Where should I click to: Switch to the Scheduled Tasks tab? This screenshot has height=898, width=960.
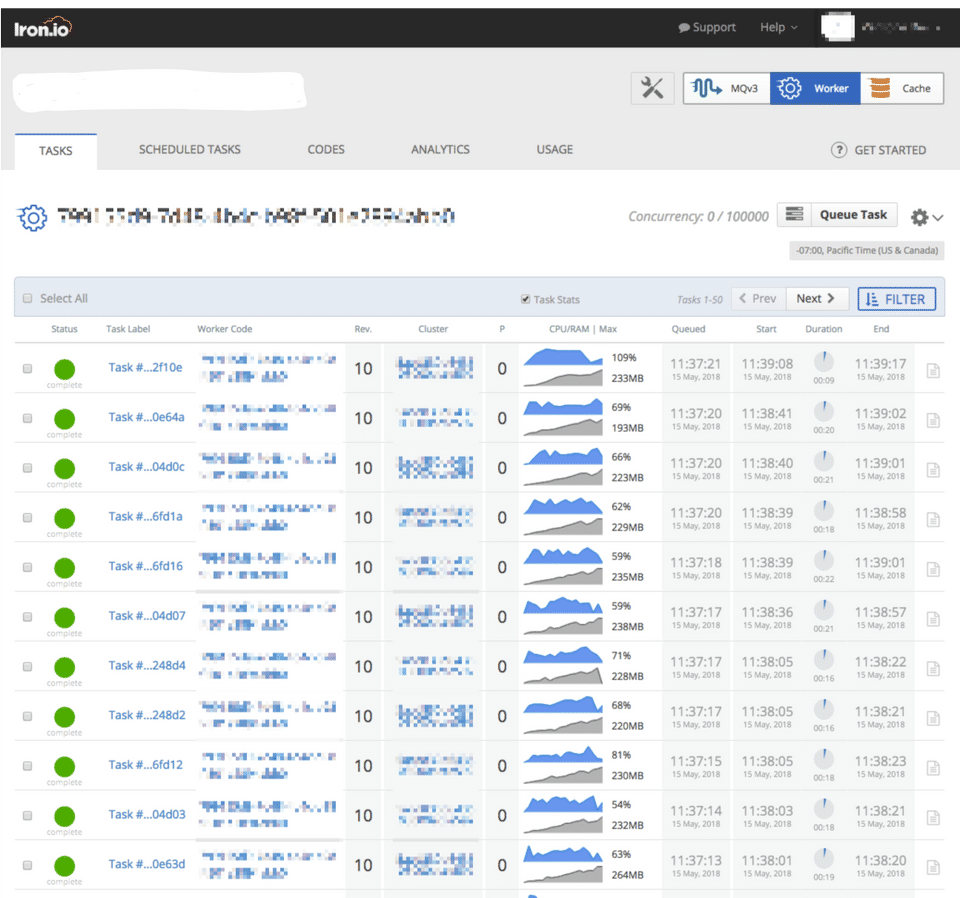190,150
